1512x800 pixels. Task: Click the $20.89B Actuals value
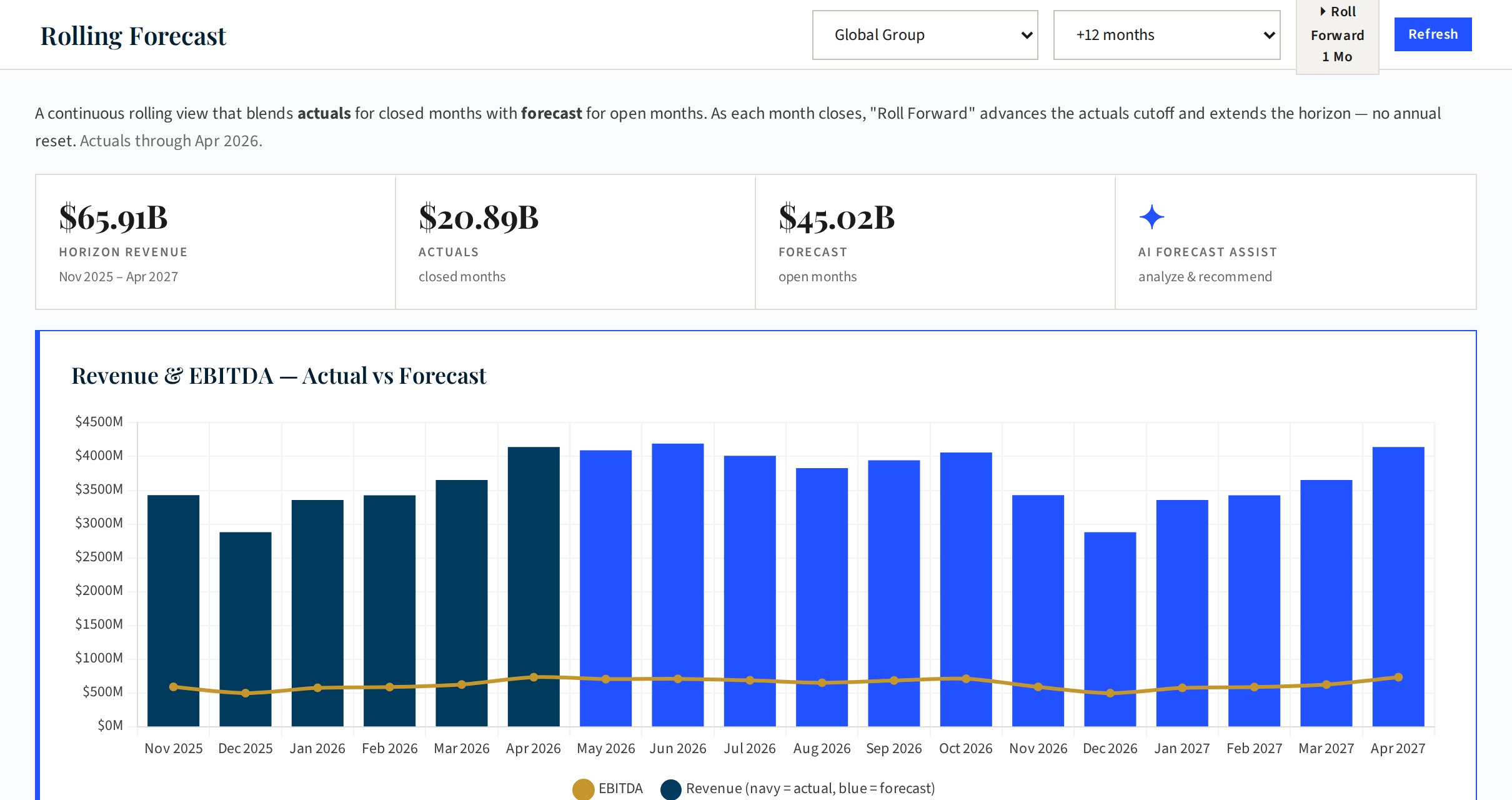point(479,217)
